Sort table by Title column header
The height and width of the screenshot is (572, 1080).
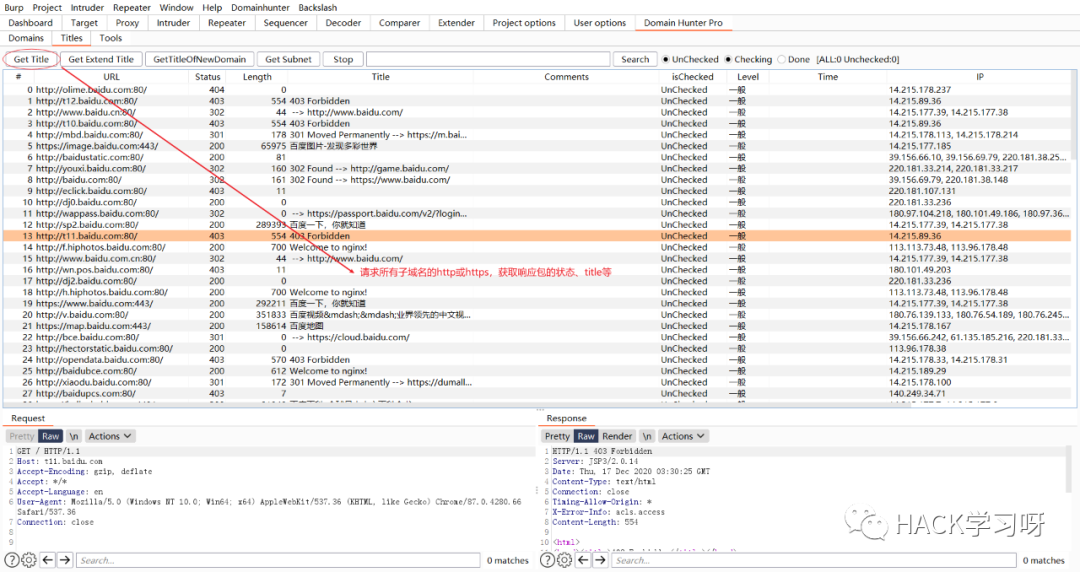[x=380, y=76]
